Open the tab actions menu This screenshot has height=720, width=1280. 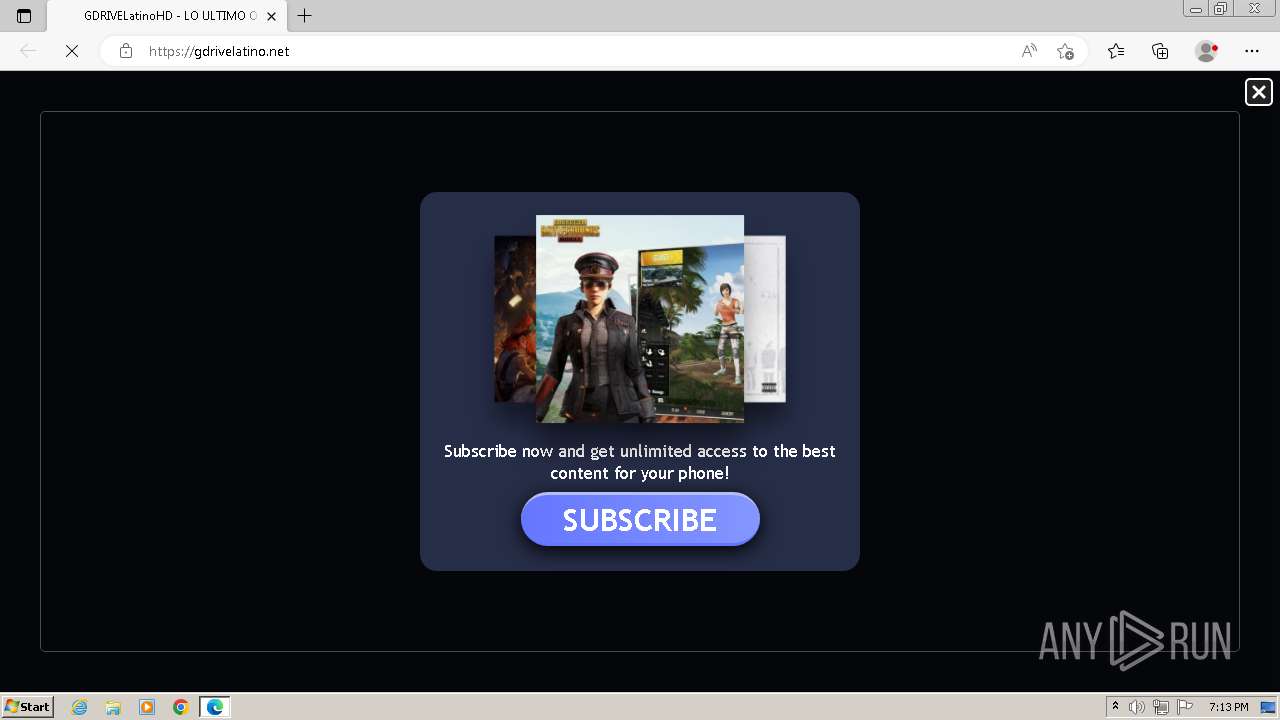(x=24, y=16)
